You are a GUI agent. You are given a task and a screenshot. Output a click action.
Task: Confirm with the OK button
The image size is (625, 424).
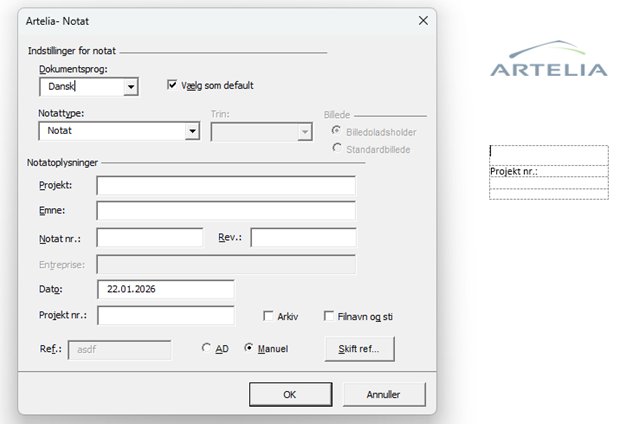[x=291, y=395]
